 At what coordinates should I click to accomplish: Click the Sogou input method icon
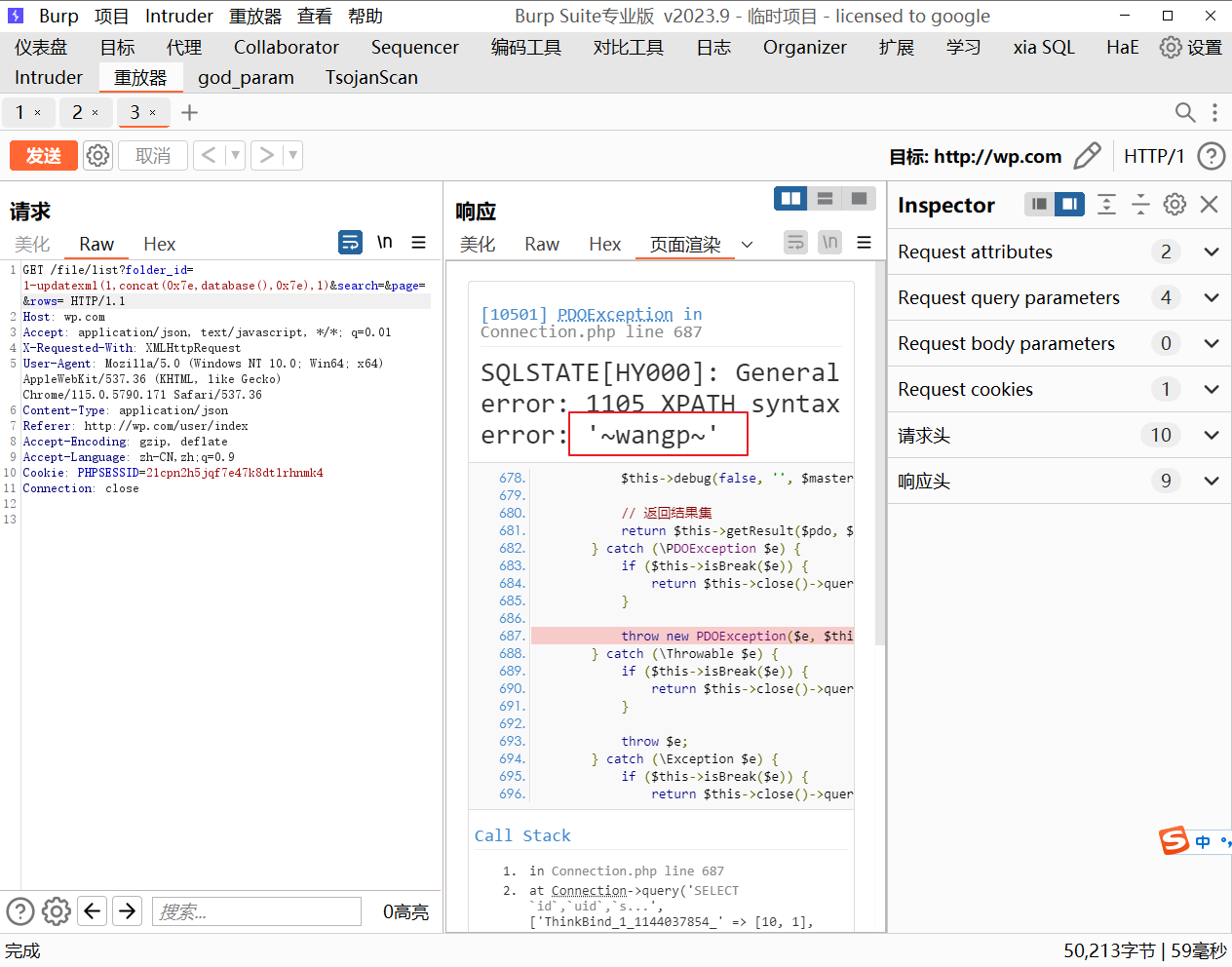1174,840
